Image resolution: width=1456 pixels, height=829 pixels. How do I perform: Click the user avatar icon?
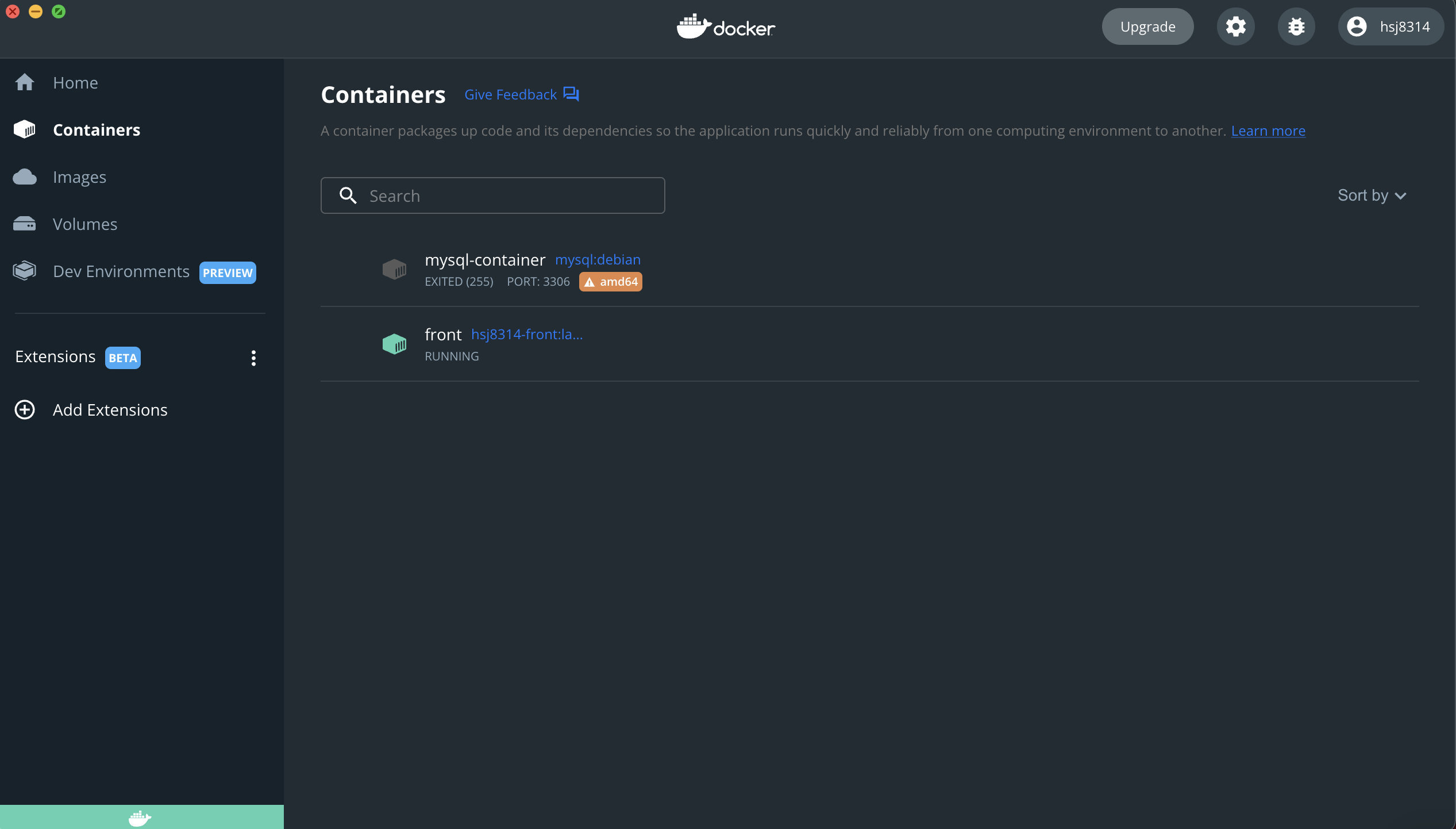click(x=1357, y=26)
